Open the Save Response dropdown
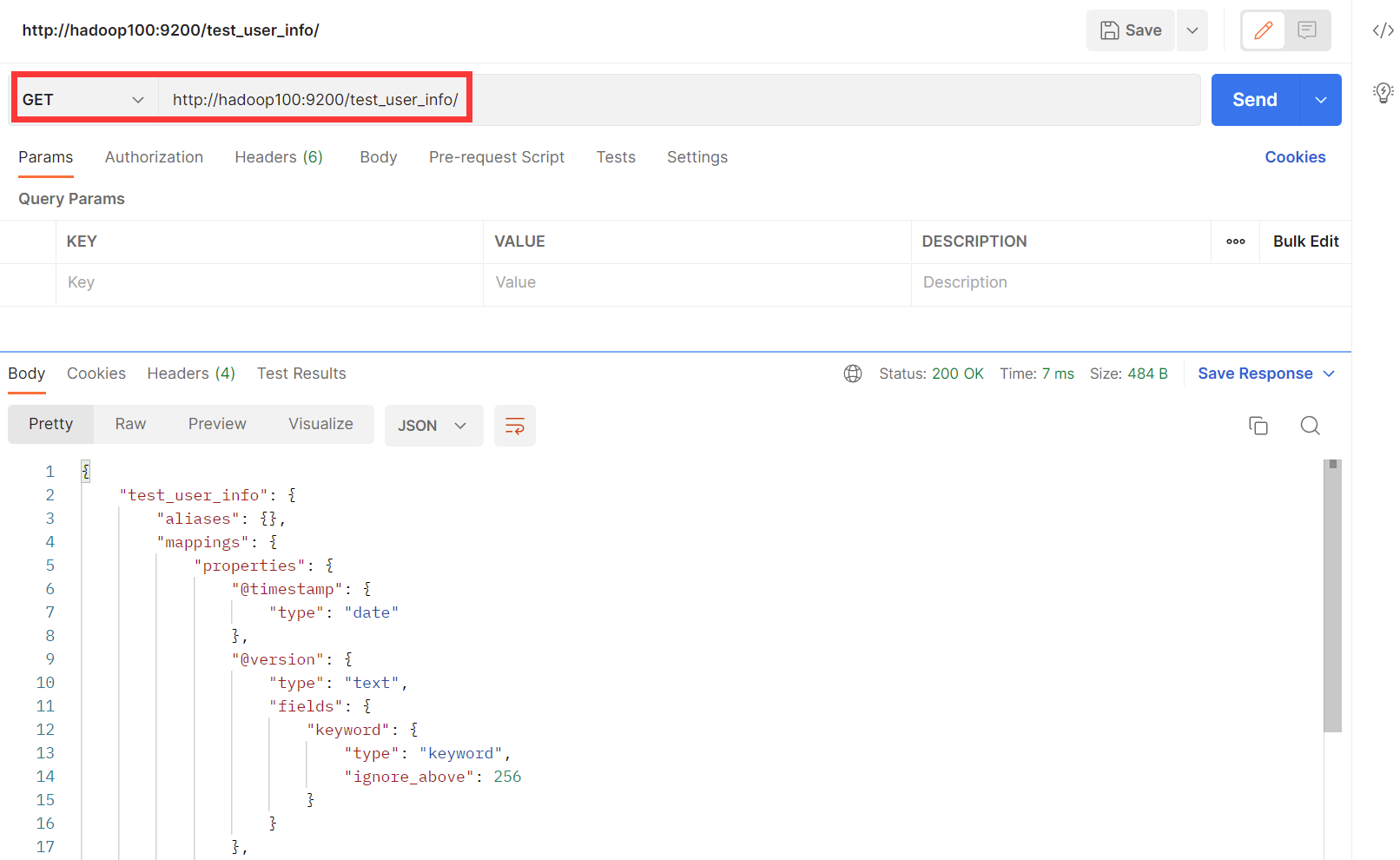 [x=1265, y=373]
